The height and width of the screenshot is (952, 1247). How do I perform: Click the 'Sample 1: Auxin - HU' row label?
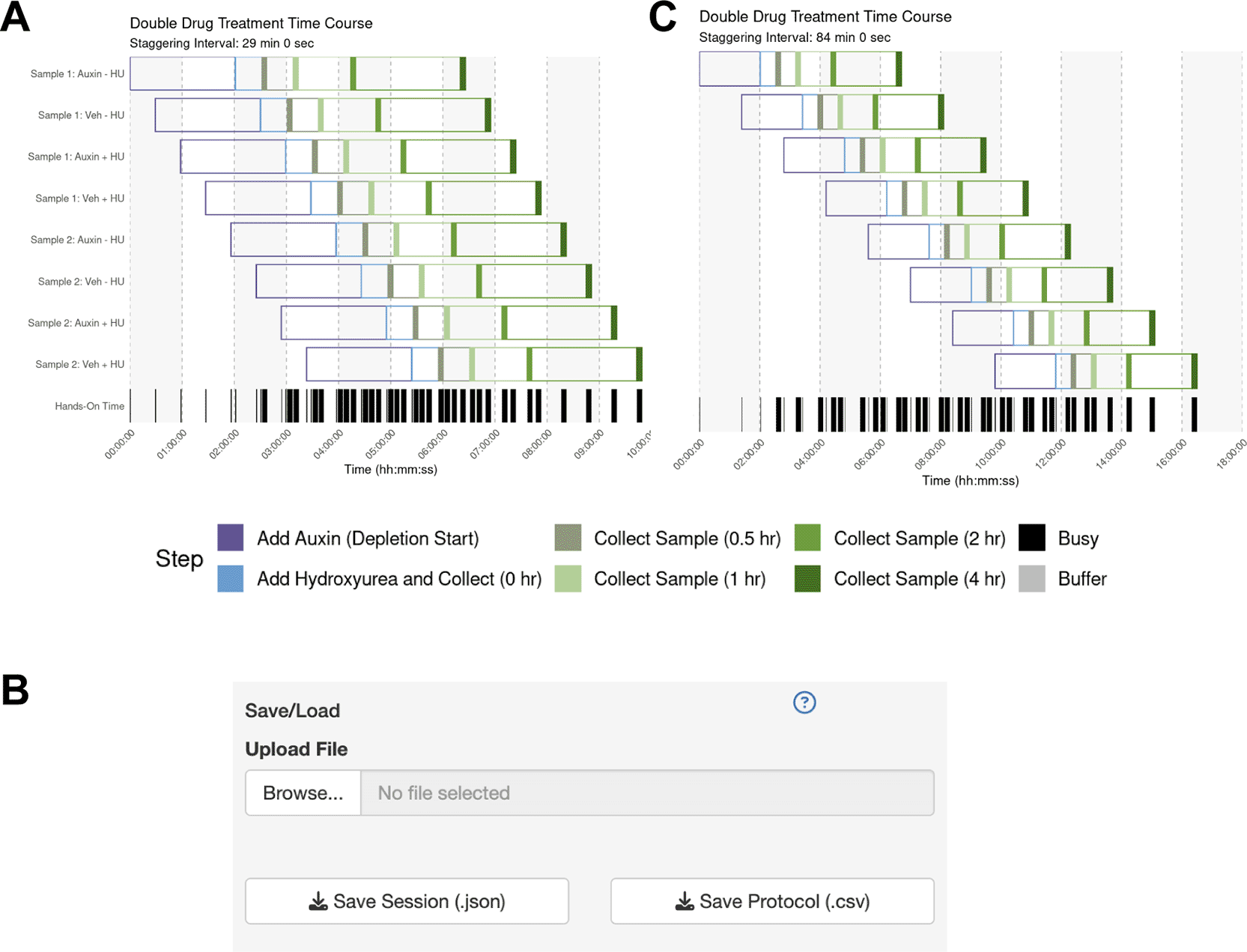coord(77,74)
